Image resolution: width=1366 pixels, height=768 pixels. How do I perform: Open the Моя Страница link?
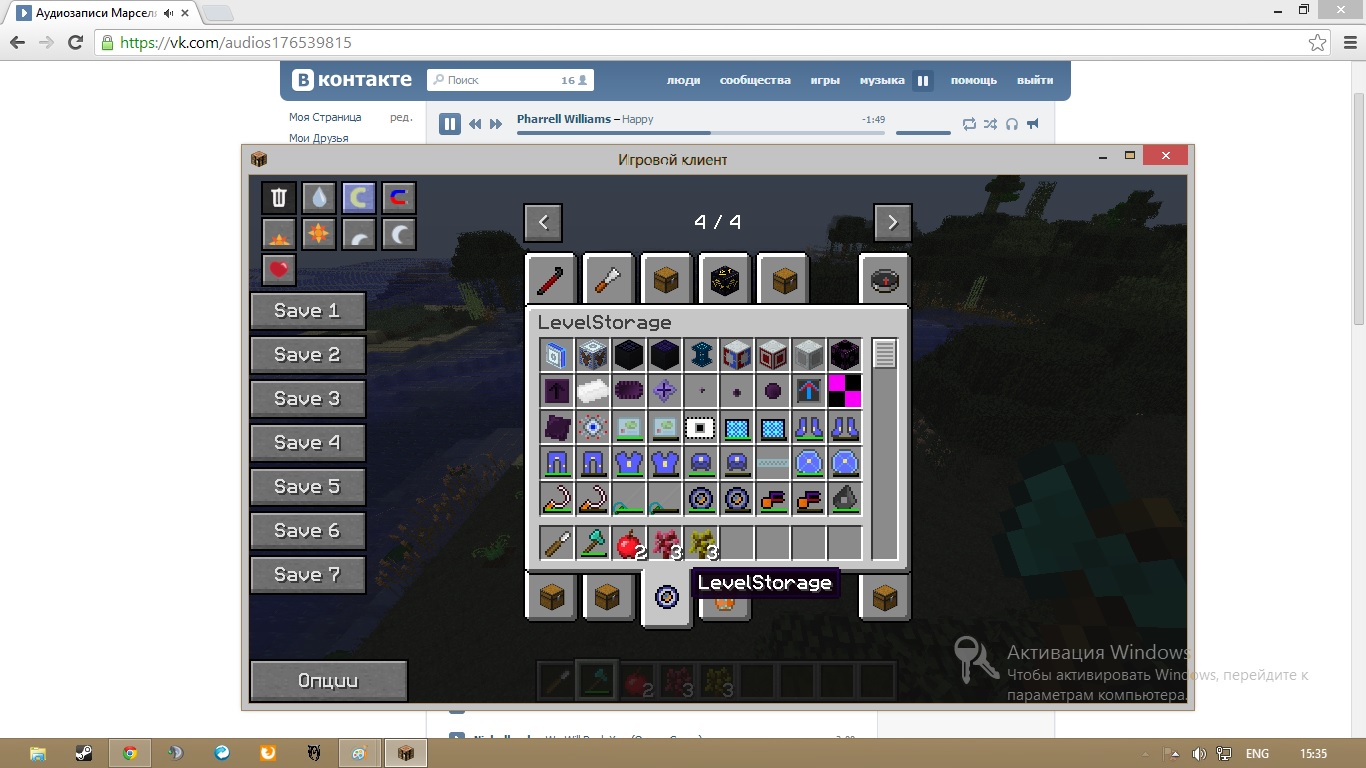(x=325, y=117)
